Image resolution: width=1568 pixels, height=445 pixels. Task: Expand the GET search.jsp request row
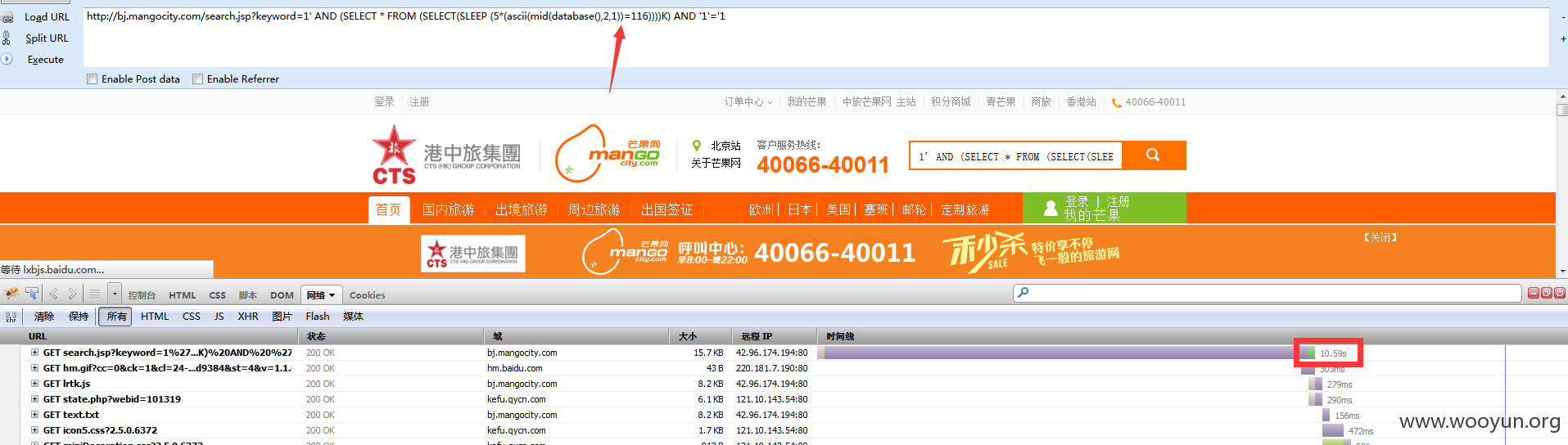[35, 353]
